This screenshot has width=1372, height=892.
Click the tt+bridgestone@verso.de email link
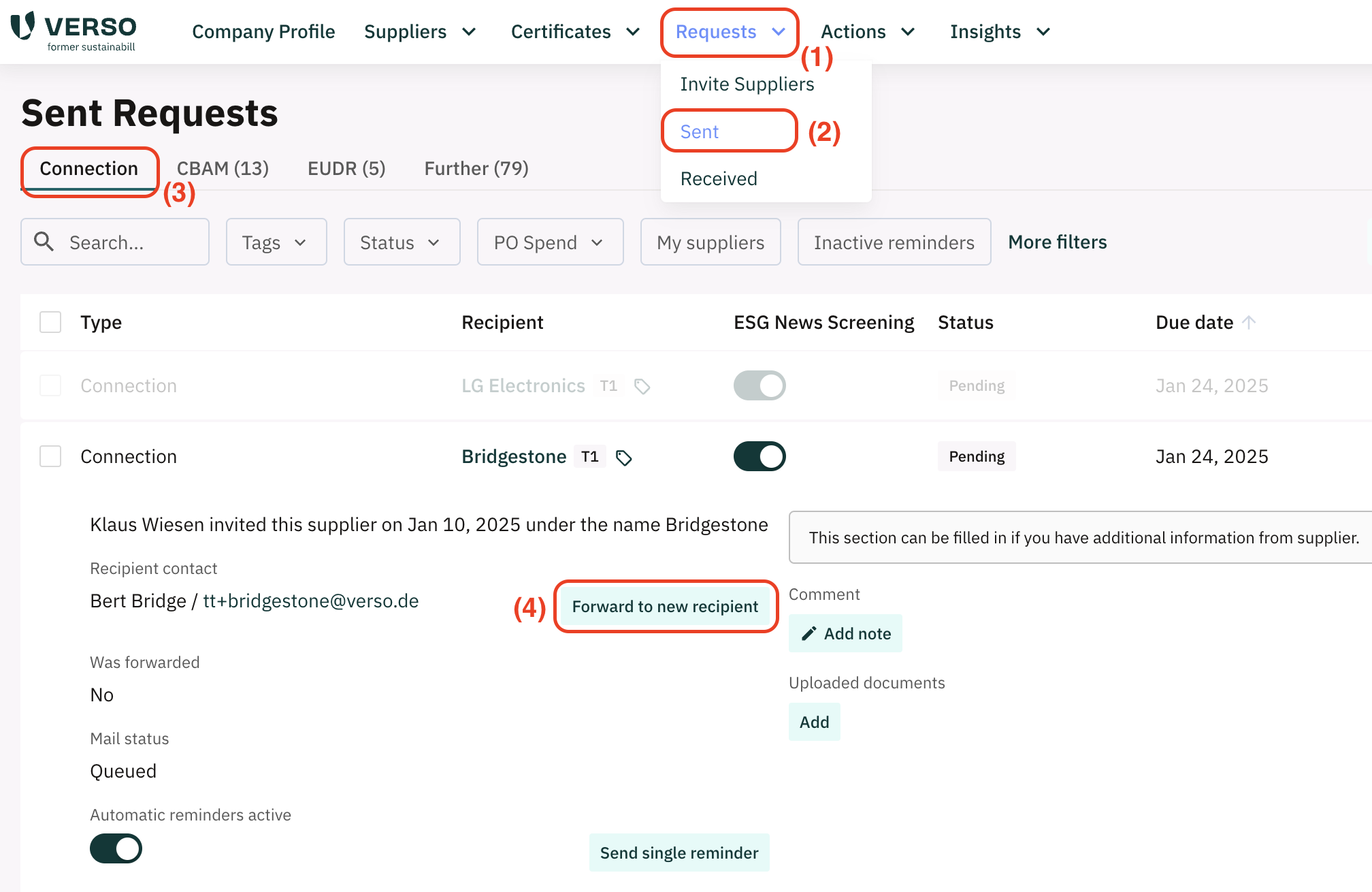(x=311, y=601)
